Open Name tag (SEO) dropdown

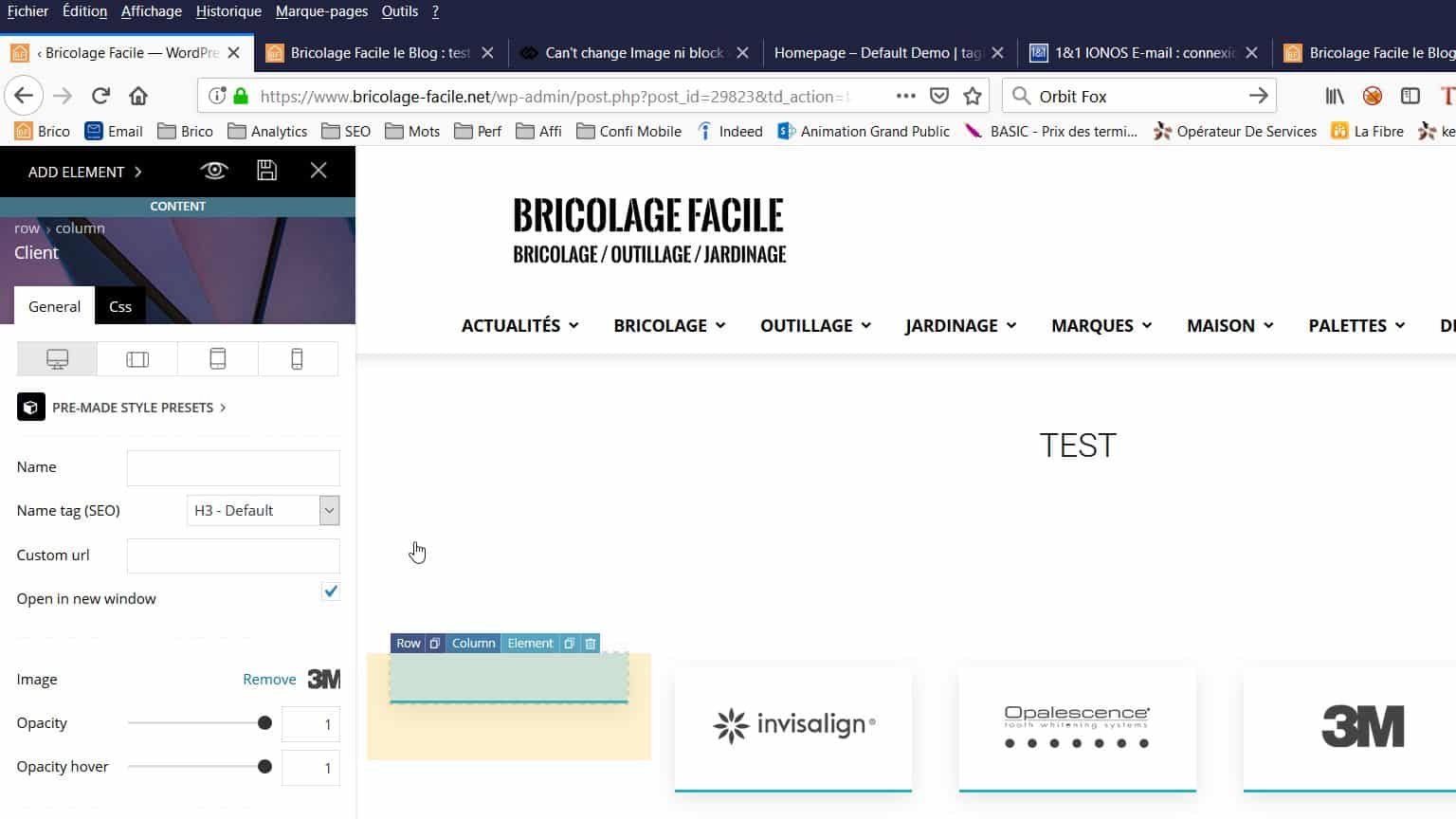pos(263,511)
